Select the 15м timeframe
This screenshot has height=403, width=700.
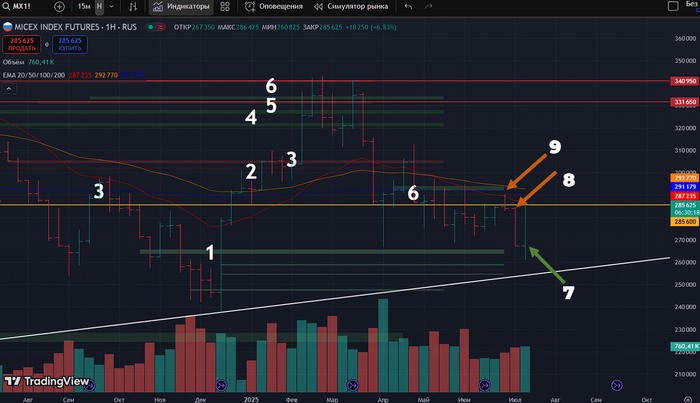83,6
